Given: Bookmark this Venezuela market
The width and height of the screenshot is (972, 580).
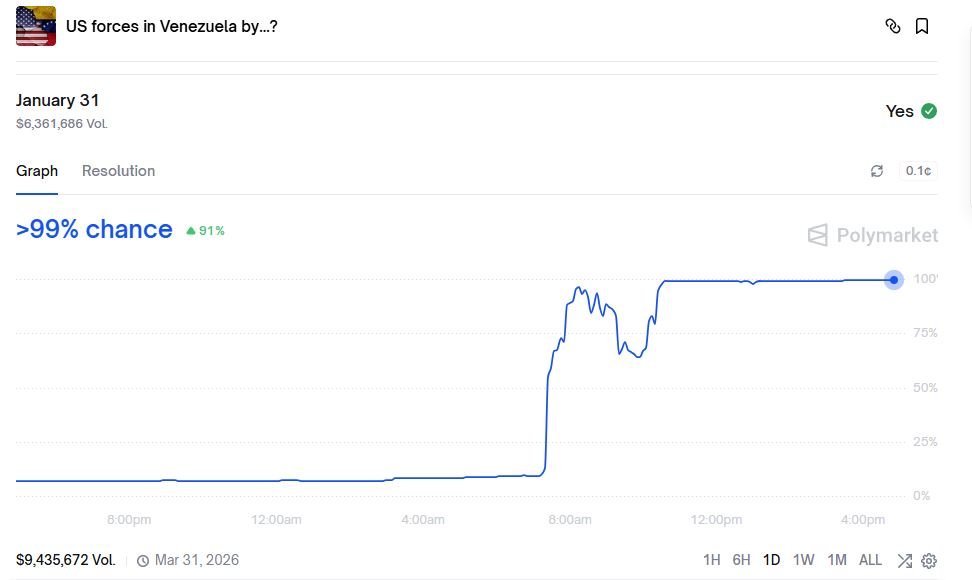Looking at the screenshot, I should [922, 26].
